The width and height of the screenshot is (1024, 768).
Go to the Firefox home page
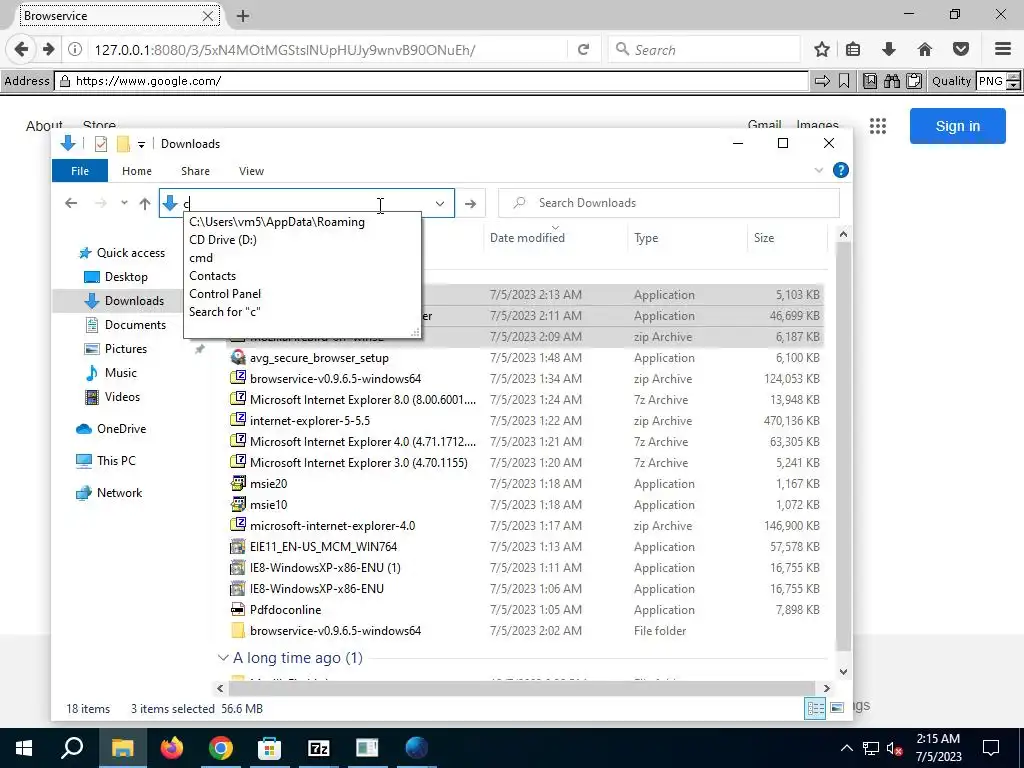[x=924, y=50]
